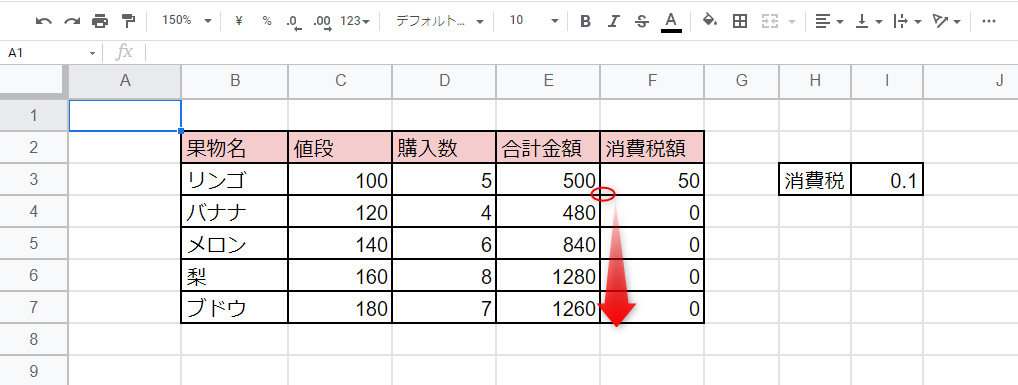
Task: Open the Name box dropdown arrow
Action: pyautogui.click(x=93, y=53)
